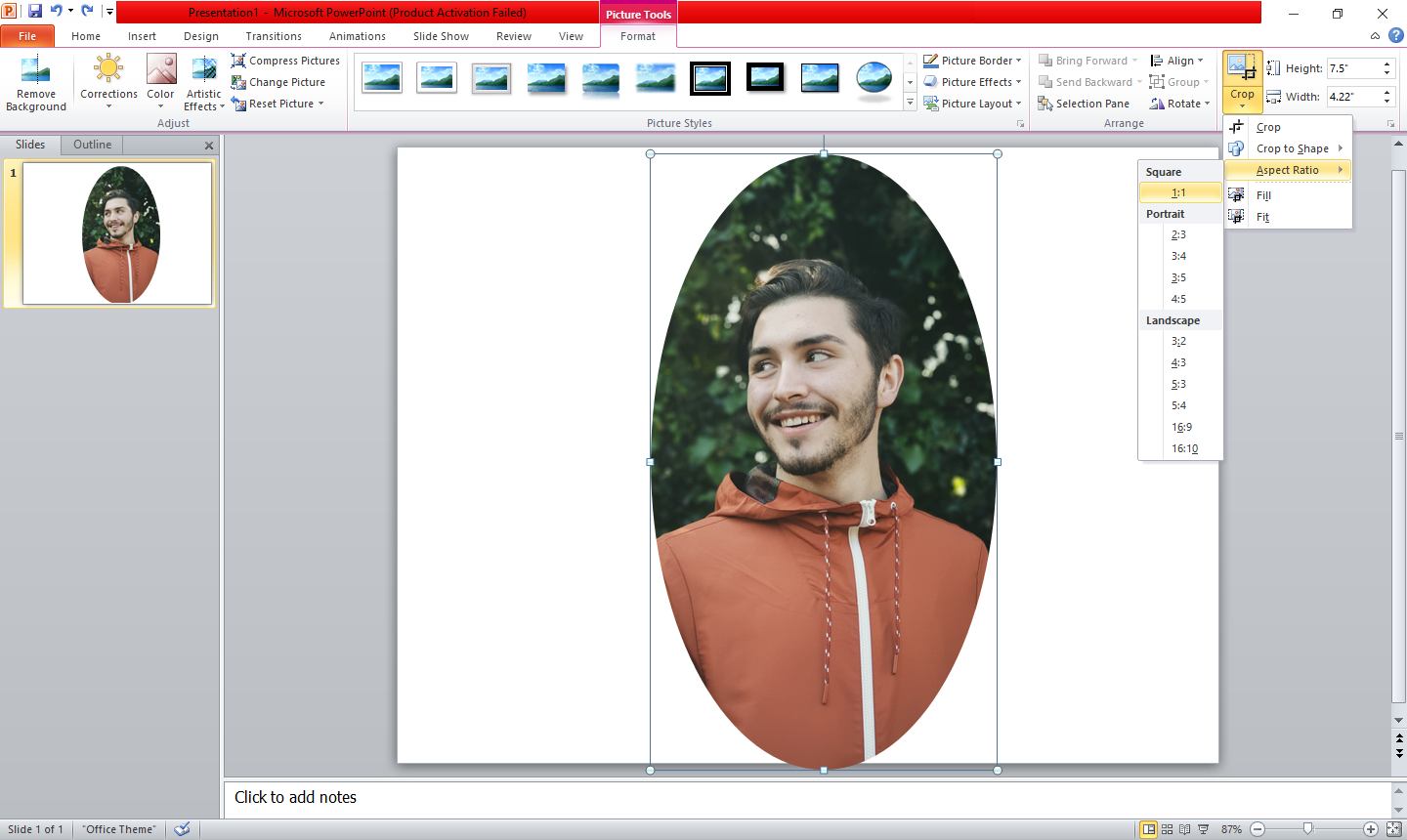Click the Selection Pane icon
The height and width of the screenshot is (840, 1407).
coord(1045,104)
